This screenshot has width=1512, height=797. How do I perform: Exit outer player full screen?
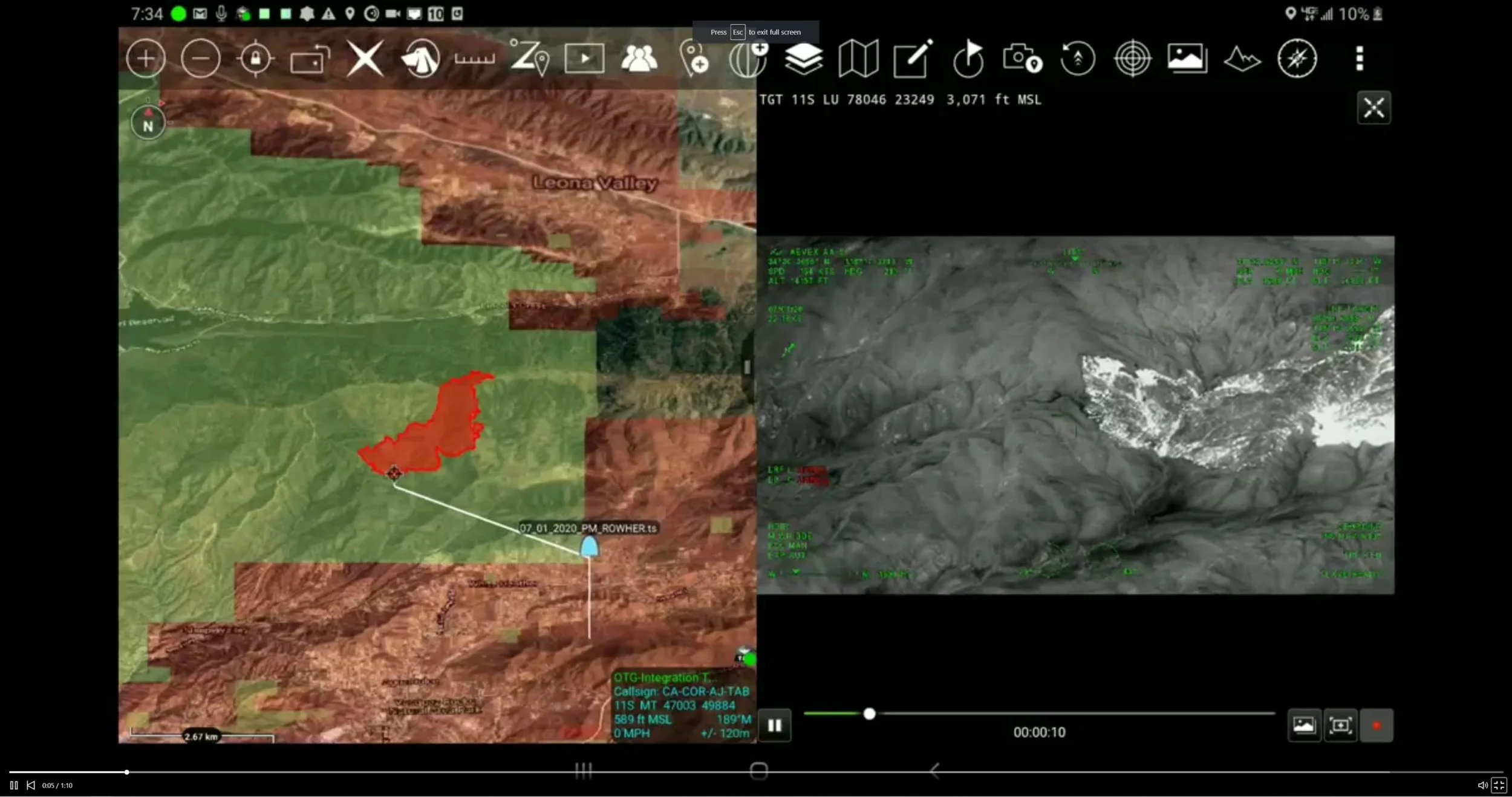click(1499, 785)
